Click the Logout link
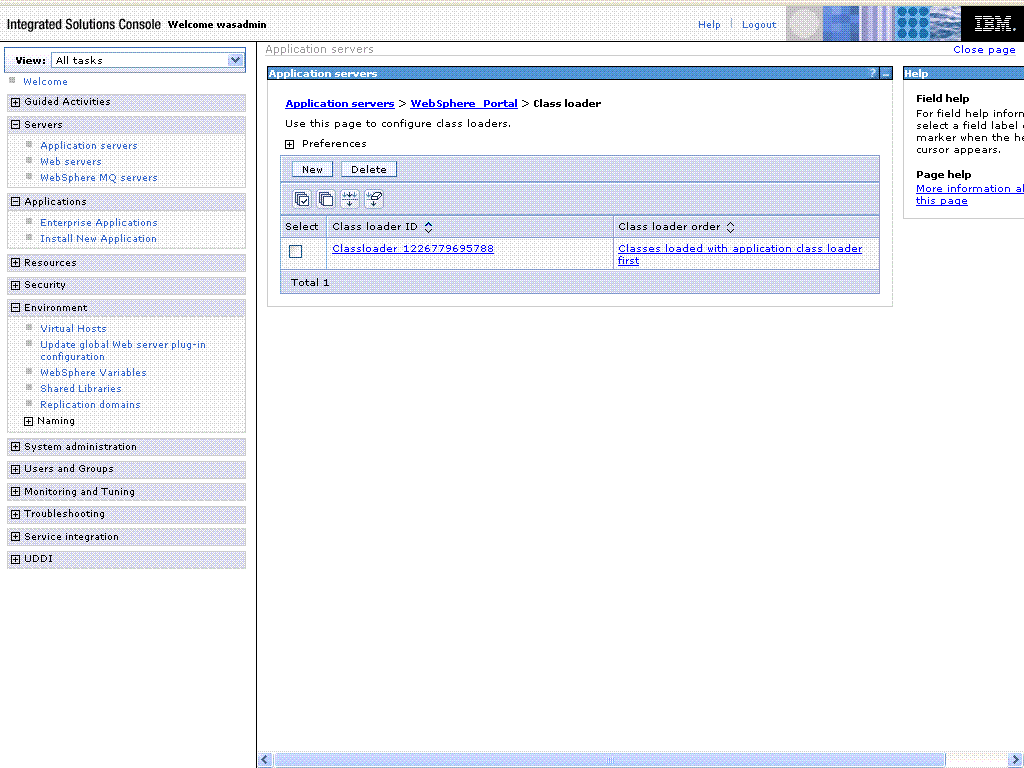 click(x=759, y=24)
